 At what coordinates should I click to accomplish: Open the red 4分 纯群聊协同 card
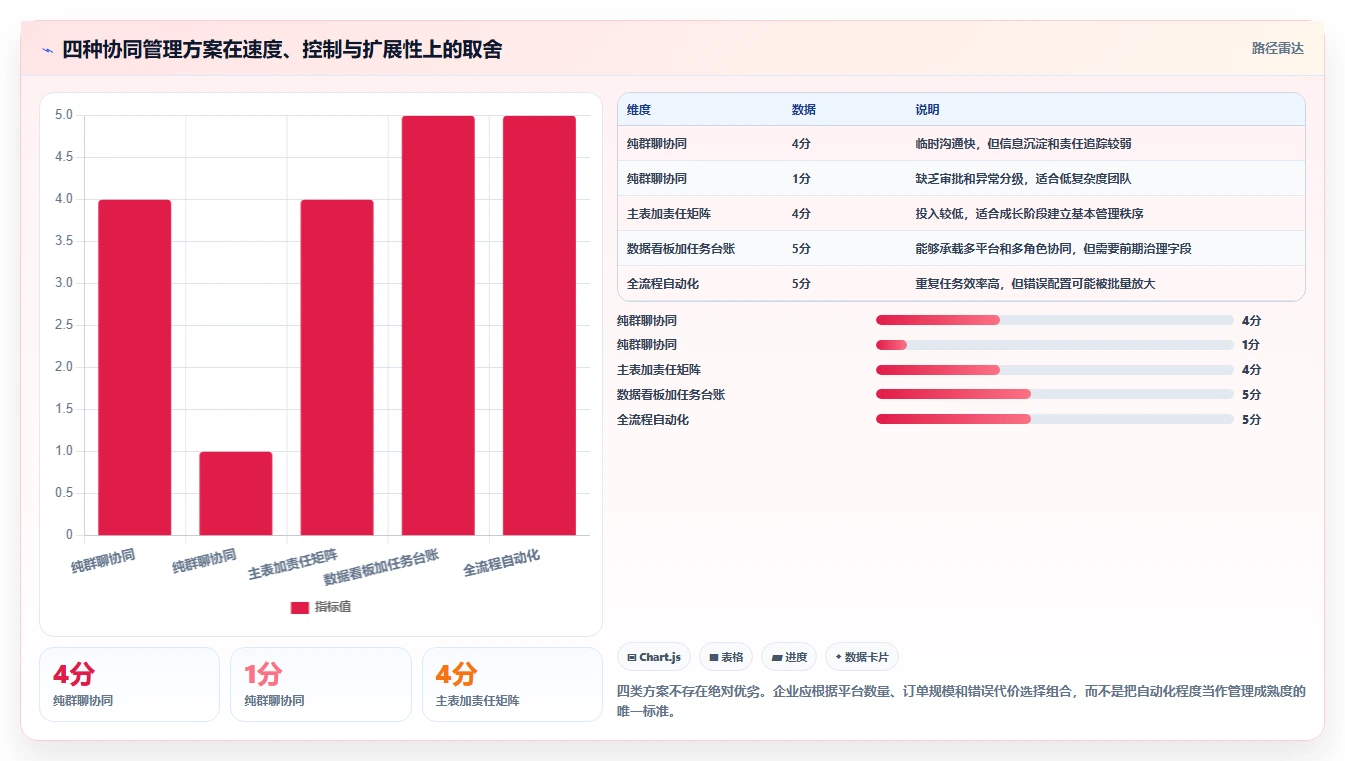tap(129, 684)
